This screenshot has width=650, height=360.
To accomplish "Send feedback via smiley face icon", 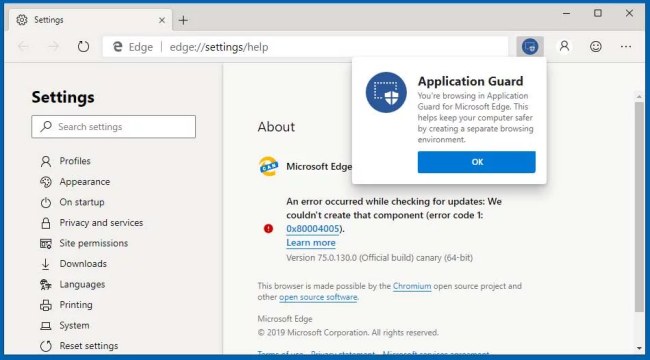I will 596,46.
